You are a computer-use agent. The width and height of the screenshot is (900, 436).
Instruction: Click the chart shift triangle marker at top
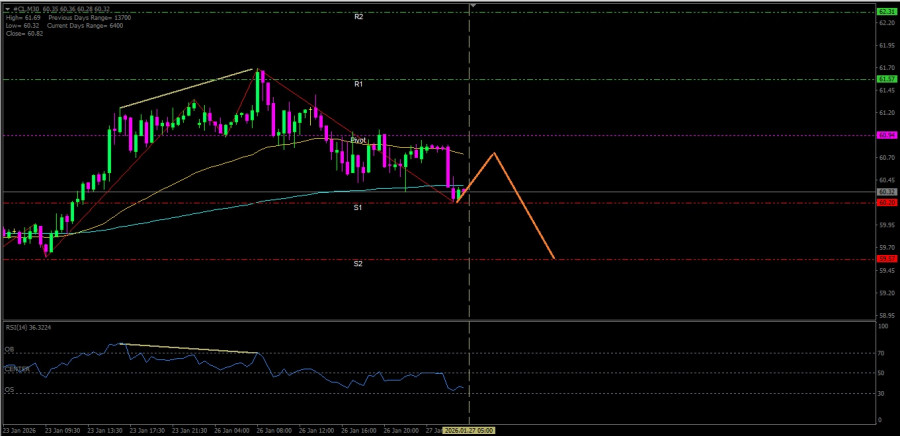[471, 8]
